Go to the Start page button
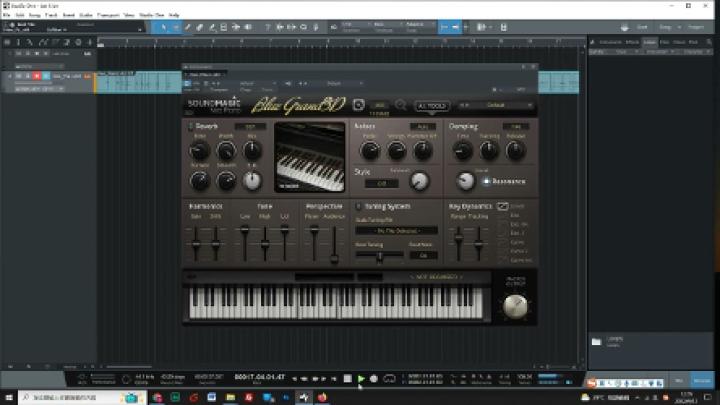Image resolution: width=720 pixels, height=405 pixels. 642,28
